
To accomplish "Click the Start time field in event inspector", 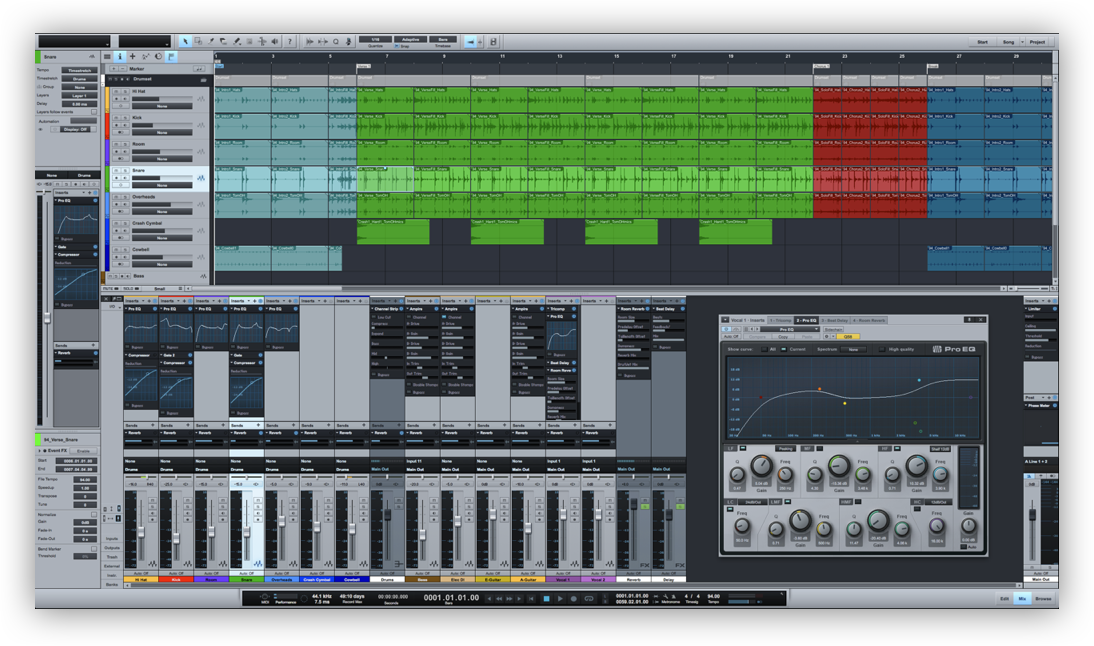I will (77, 460).
